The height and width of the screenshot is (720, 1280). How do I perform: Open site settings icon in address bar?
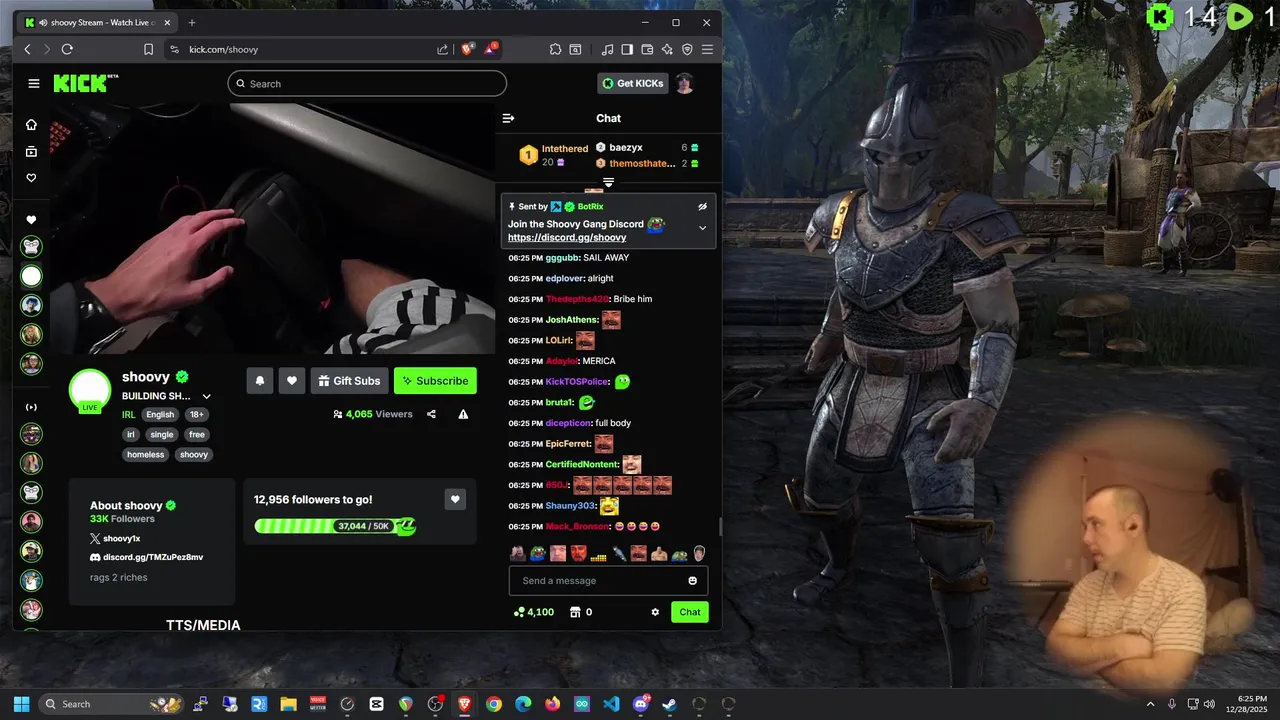[x=174, y=49]
